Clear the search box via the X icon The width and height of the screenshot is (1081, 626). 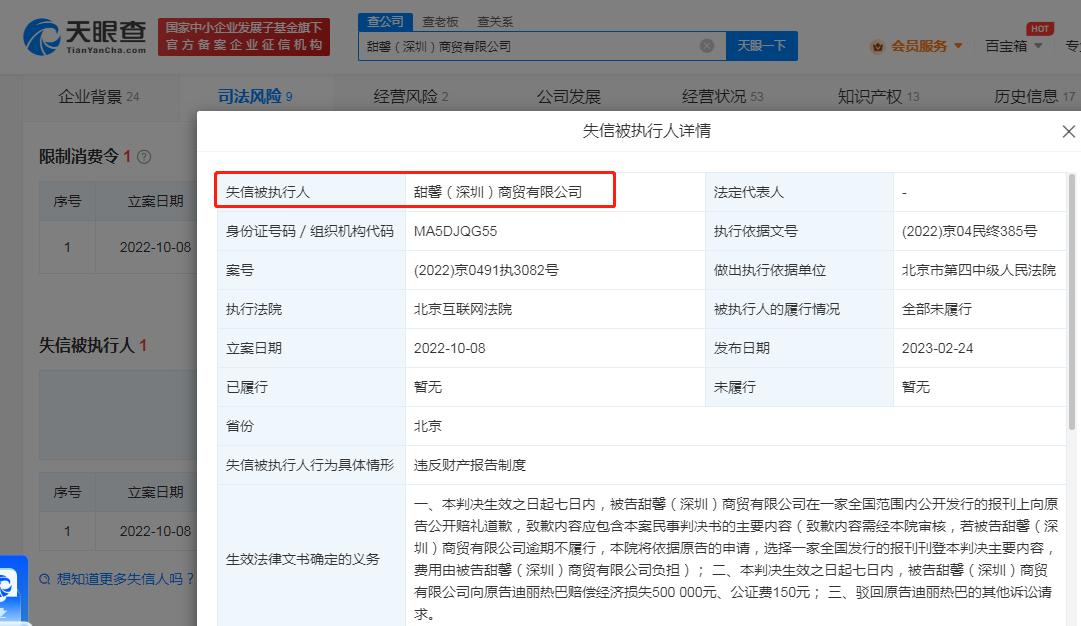pos(707,45)
